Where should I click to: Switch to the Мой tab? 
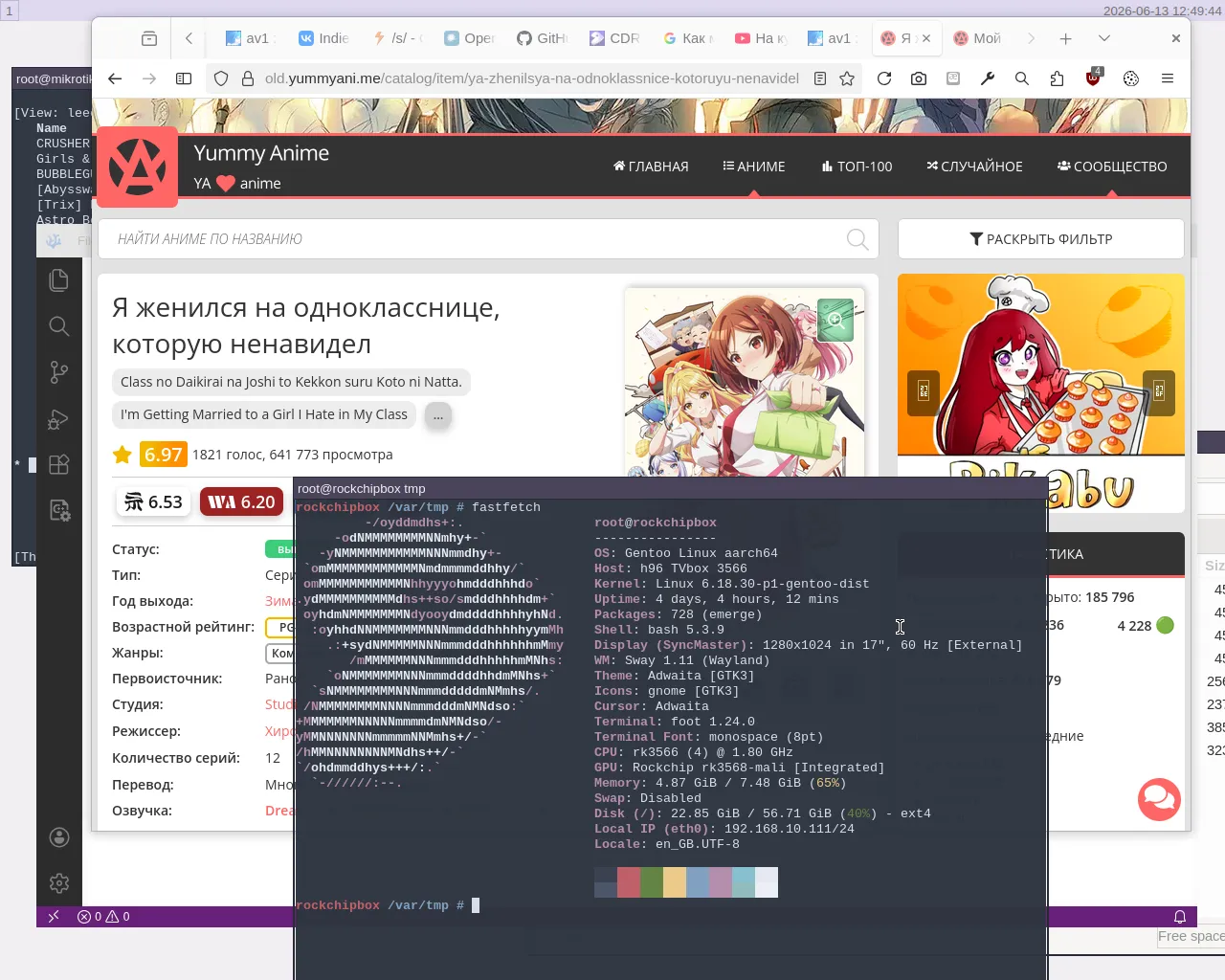(978, 38)
